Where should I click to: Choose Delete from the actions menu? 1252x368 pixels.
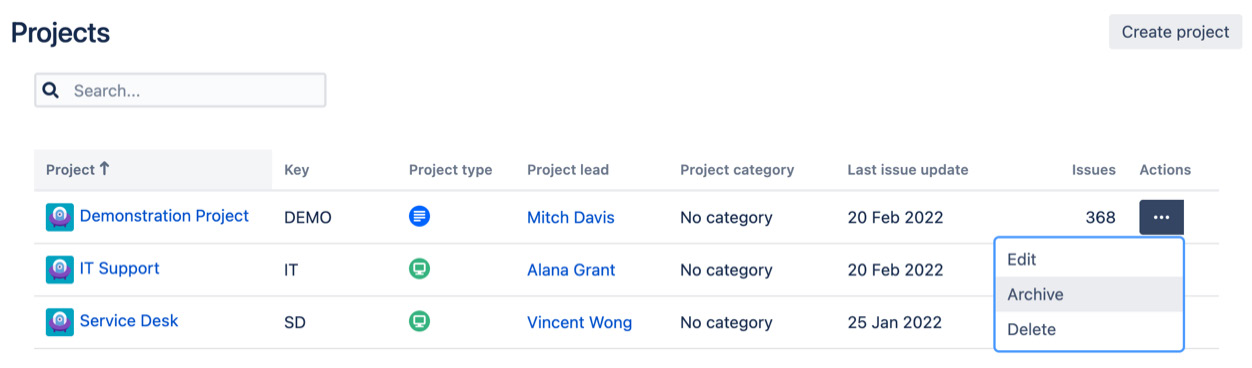1089,329
